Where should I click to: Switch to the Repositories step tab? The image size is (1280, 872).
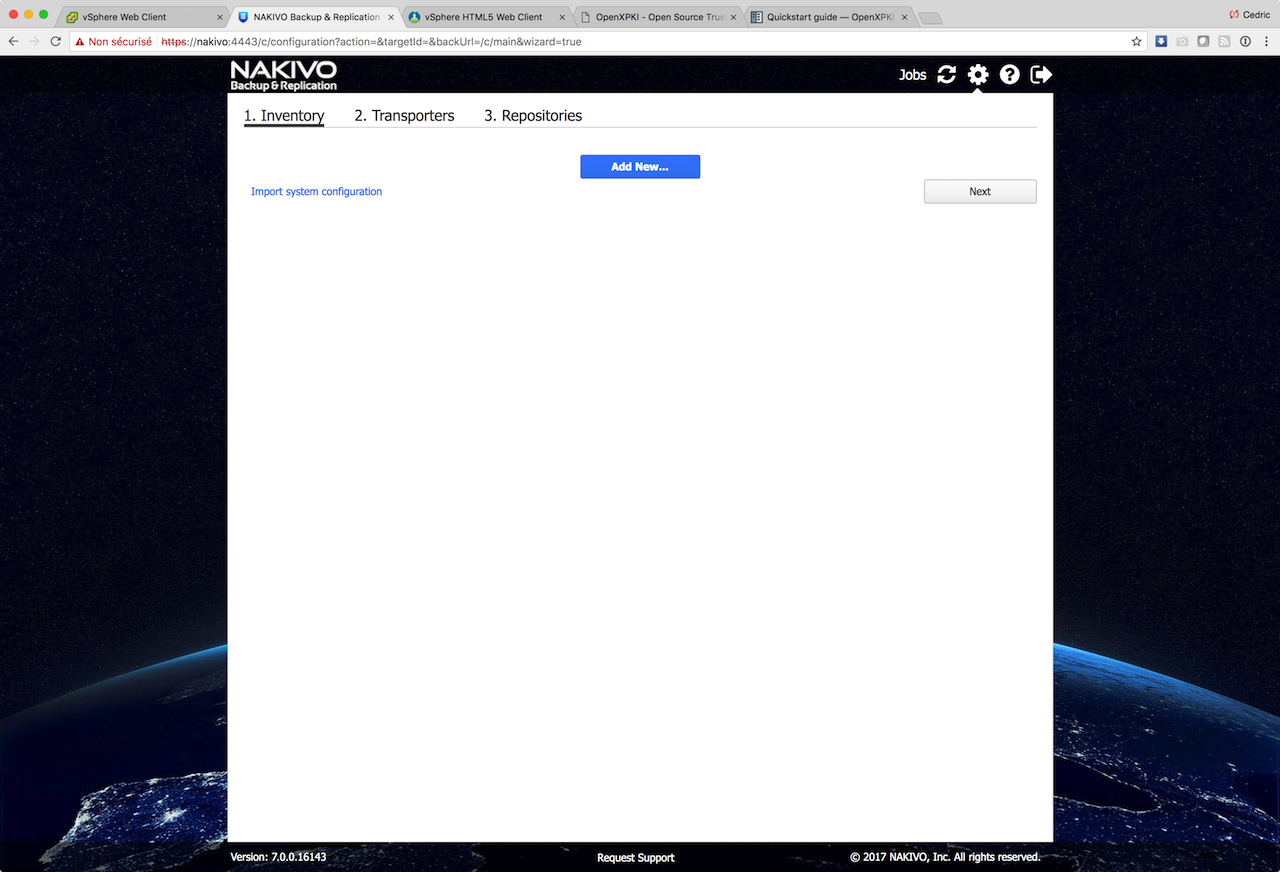(533, 116)
